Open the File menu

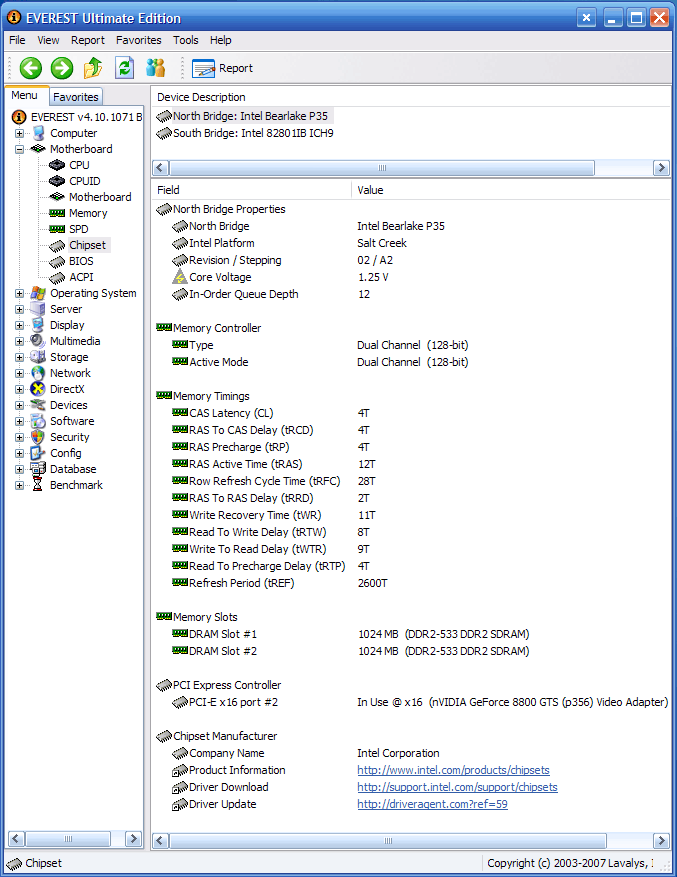(x=17, y=40)
